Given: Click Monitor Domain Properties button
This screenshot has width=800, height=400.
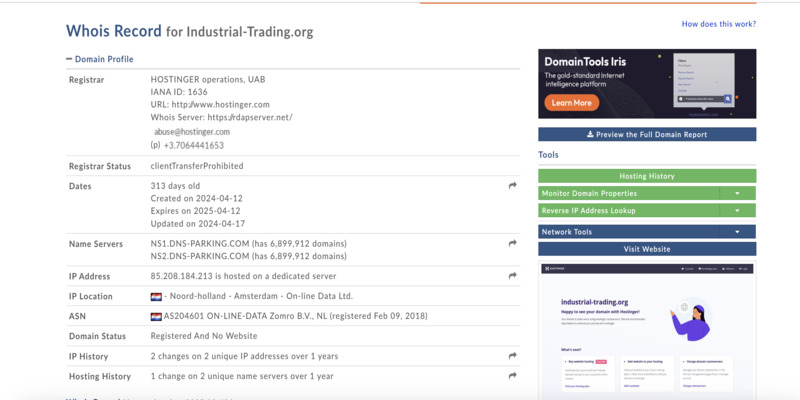Looking at the screenshot, I should (x=629, y=193).
